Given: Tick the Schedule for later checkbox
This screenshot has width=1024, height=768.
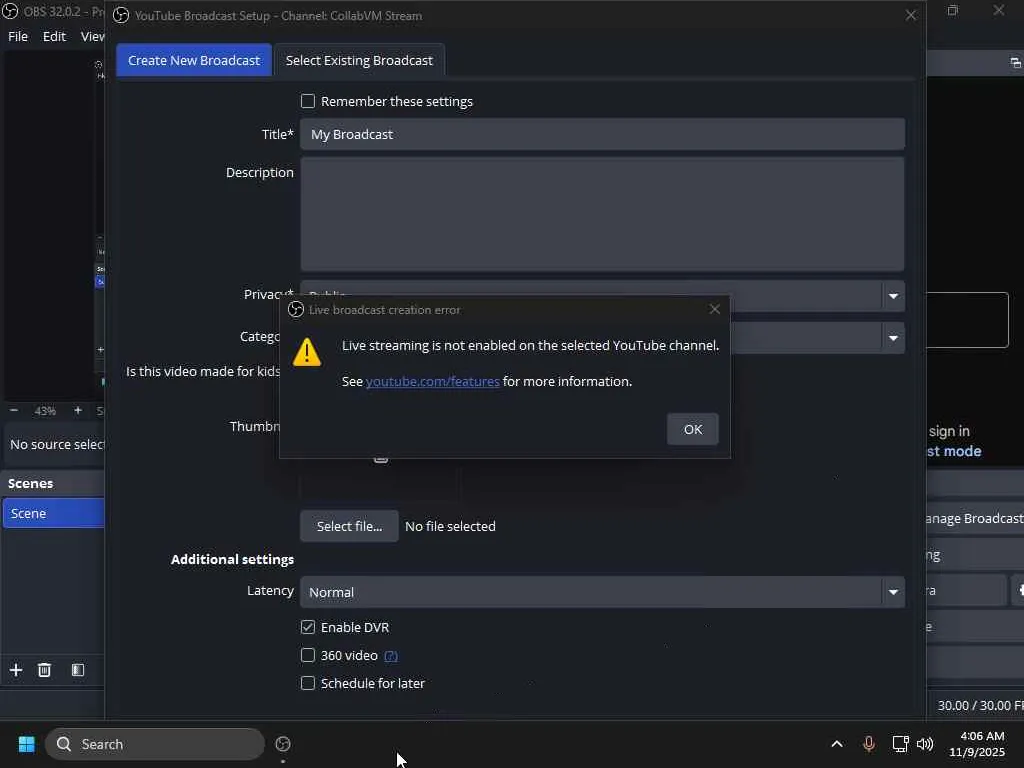Looking at the screenshot, I should click(x=308, y=683).
